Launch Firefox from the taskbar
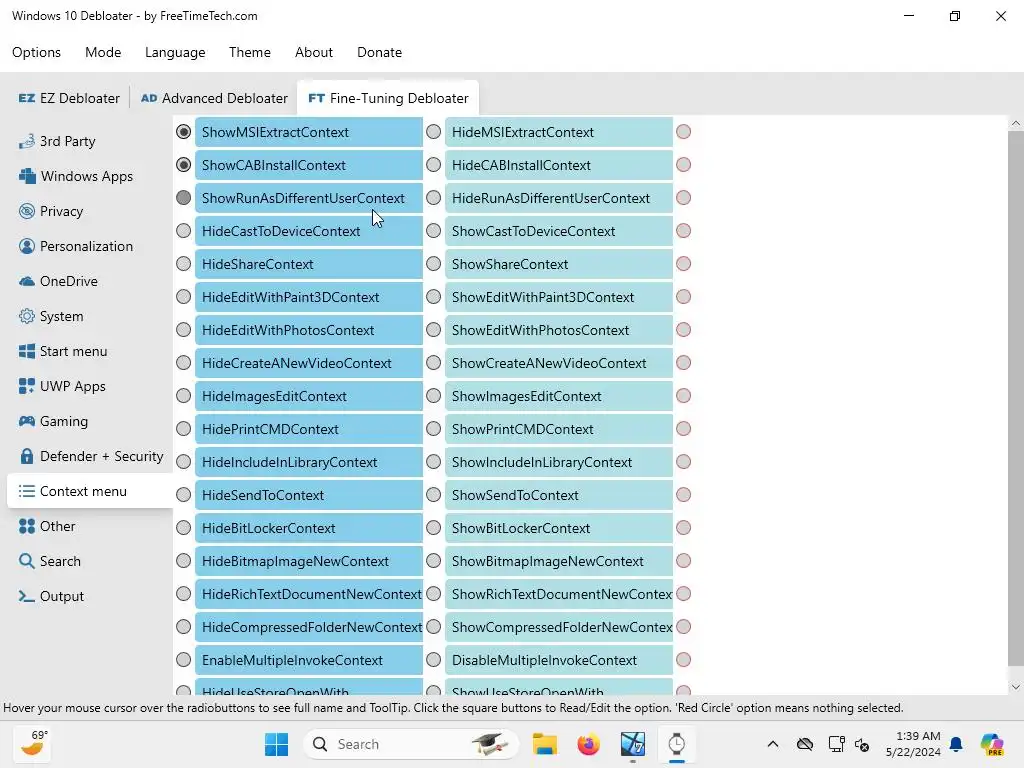 [x=588, y=744]
